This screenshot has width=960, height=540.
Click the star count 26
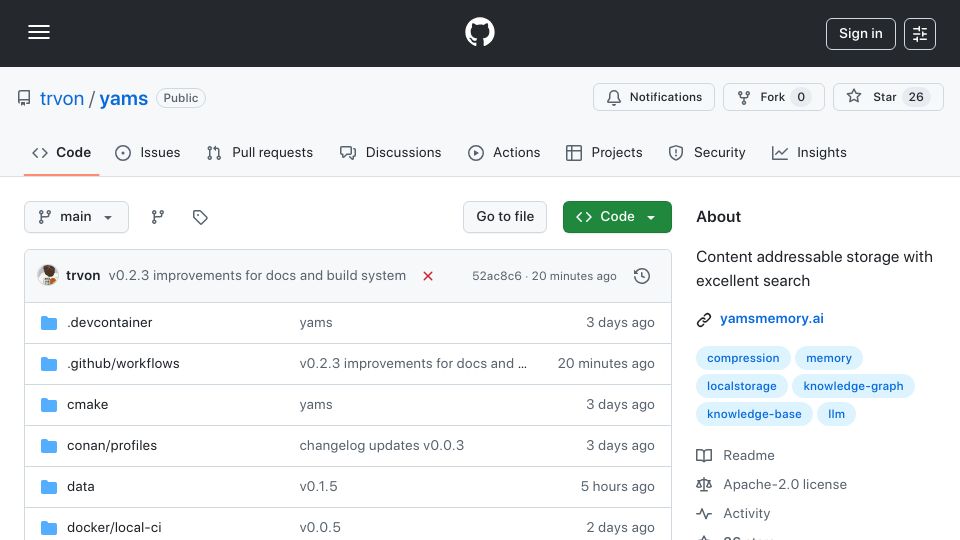[x=916, y=97]
